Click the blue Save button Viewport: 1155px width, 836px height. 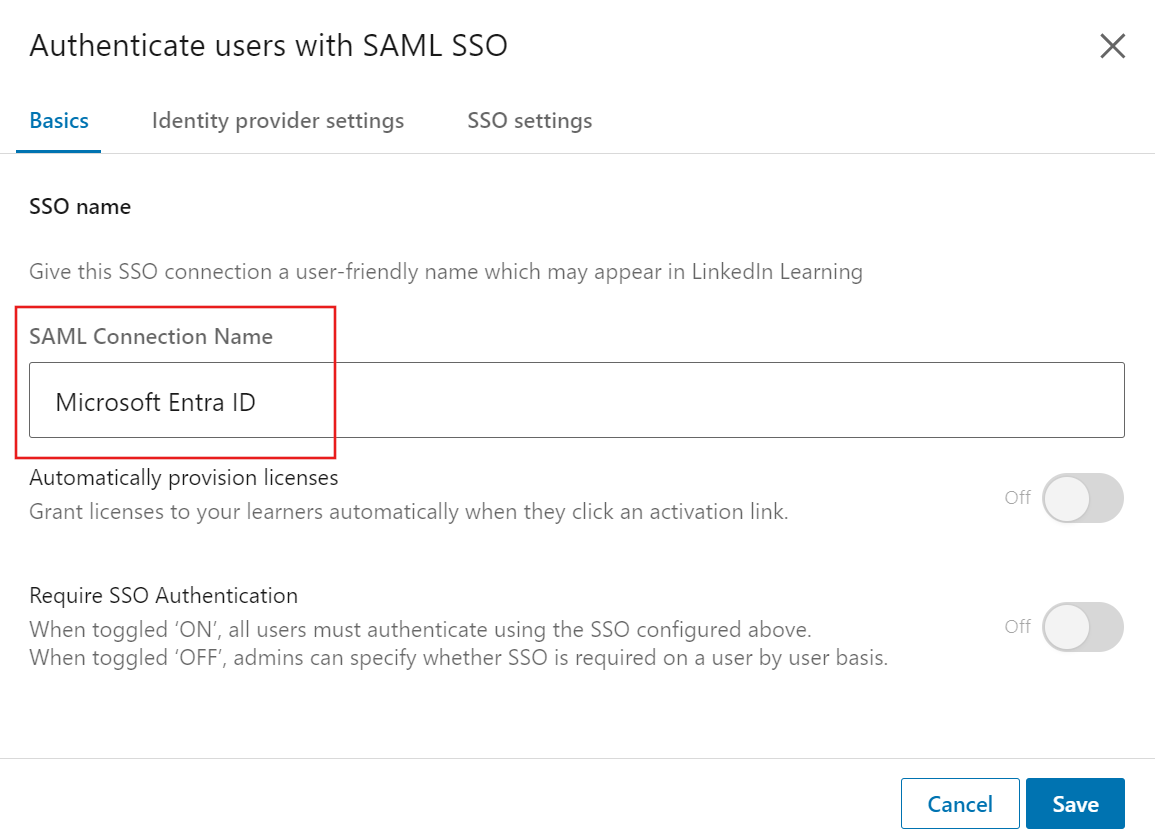tap(1075, 803)
